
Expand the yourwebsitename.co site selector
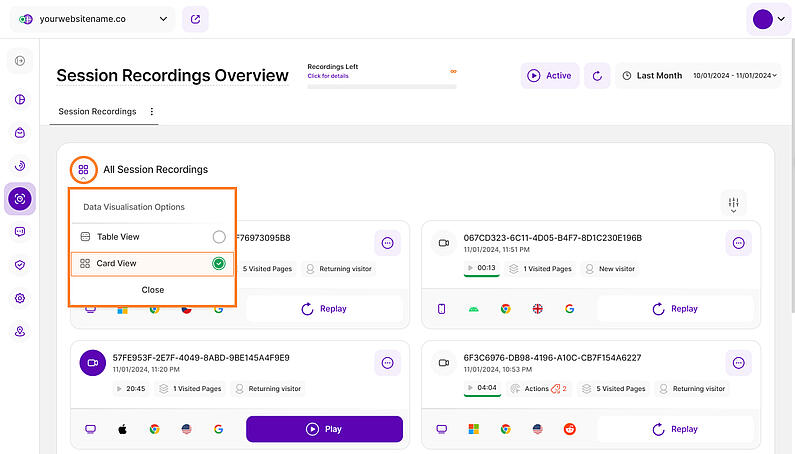[93, 19]
